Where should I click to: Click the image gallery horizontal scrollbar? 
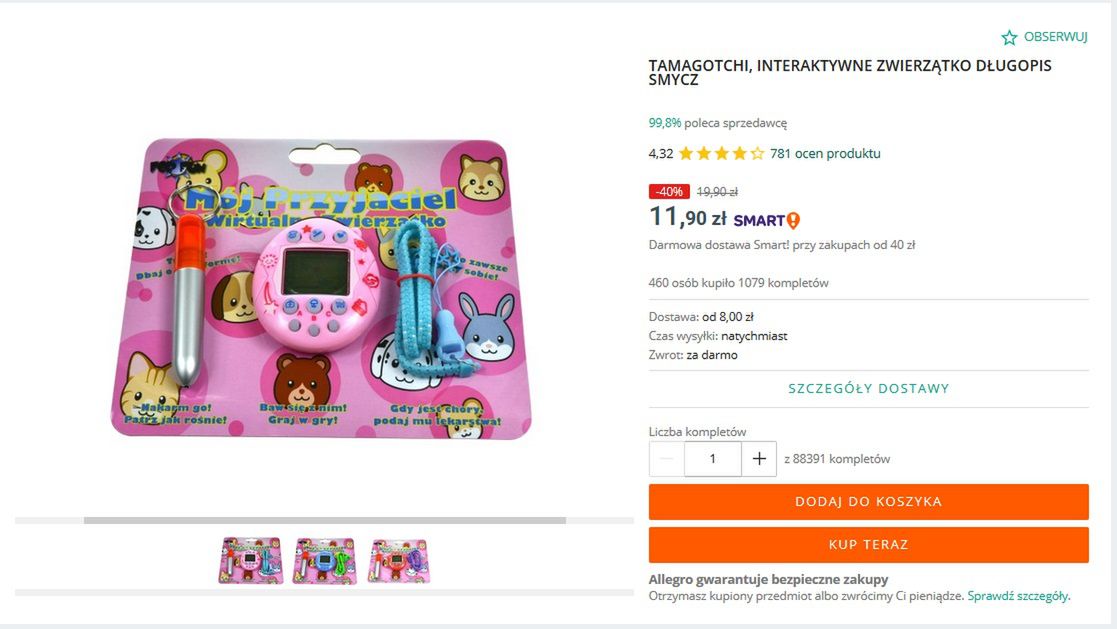(325, 520)
